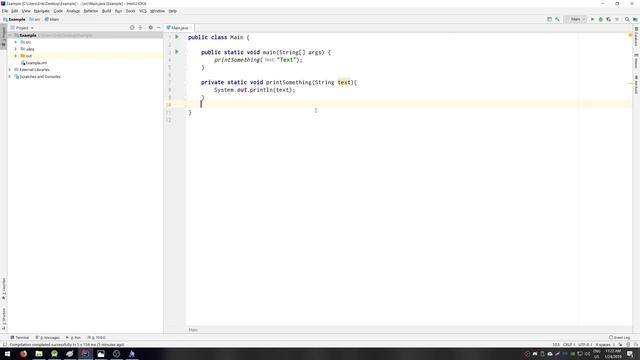Click the layout window icon left of hammer
The width and height of the screenshot is (640, 360).
549,19
